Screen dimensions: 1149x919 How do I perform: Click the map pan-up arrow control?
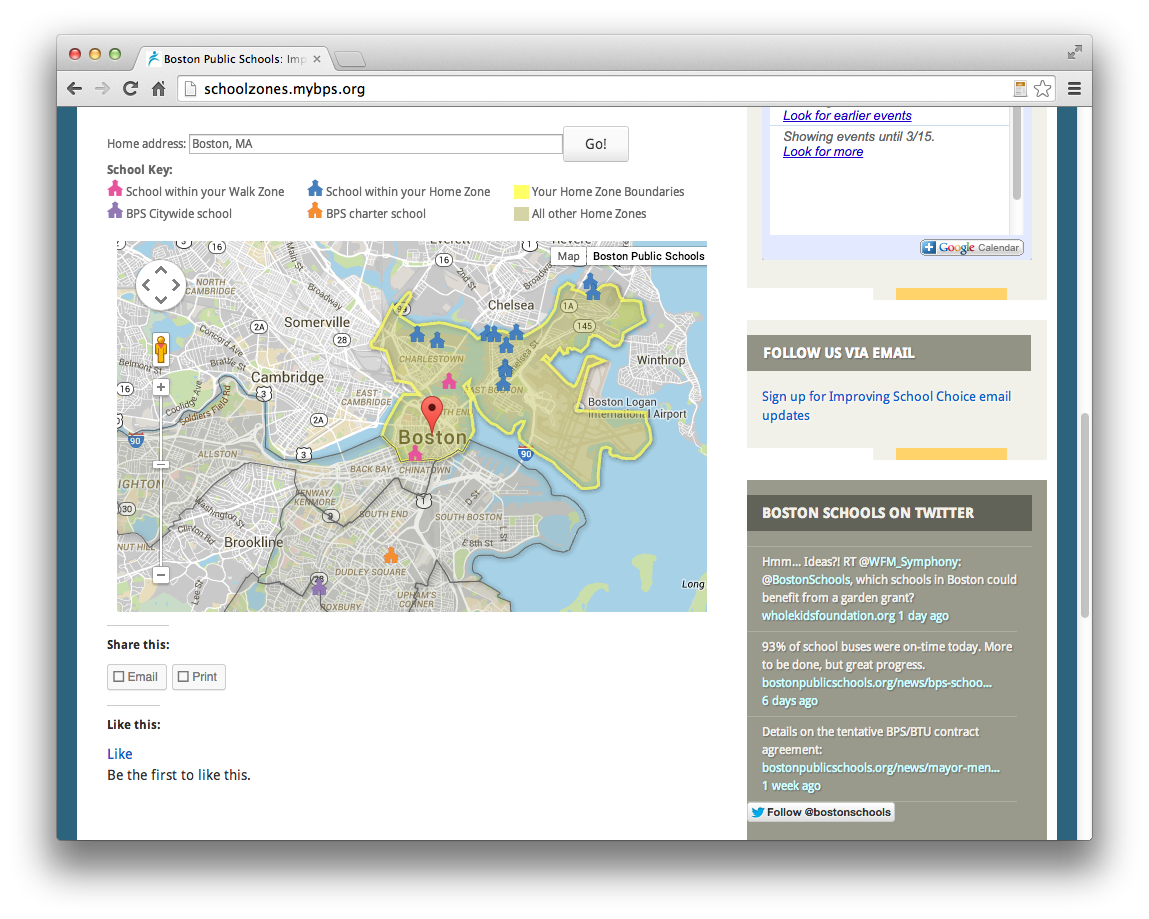pyautogui.click(x=160, y=268)
